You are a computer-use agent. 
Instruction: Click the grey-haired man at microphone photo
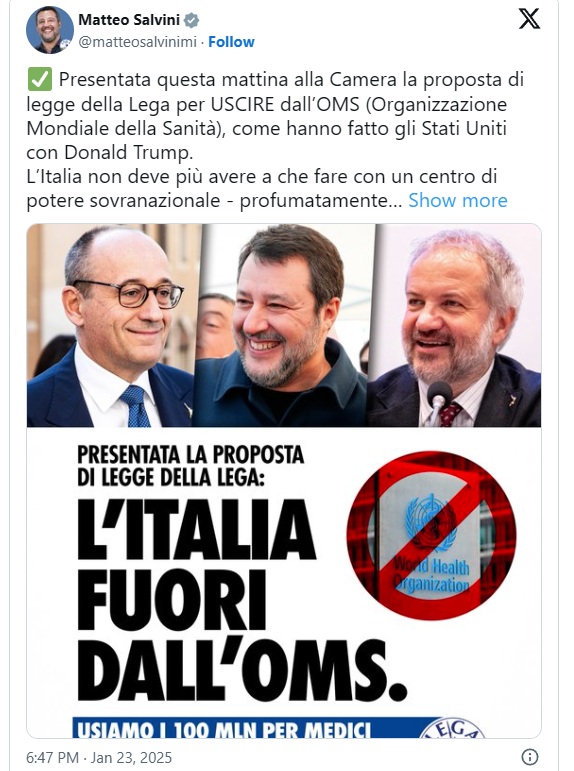pos(455,326)
